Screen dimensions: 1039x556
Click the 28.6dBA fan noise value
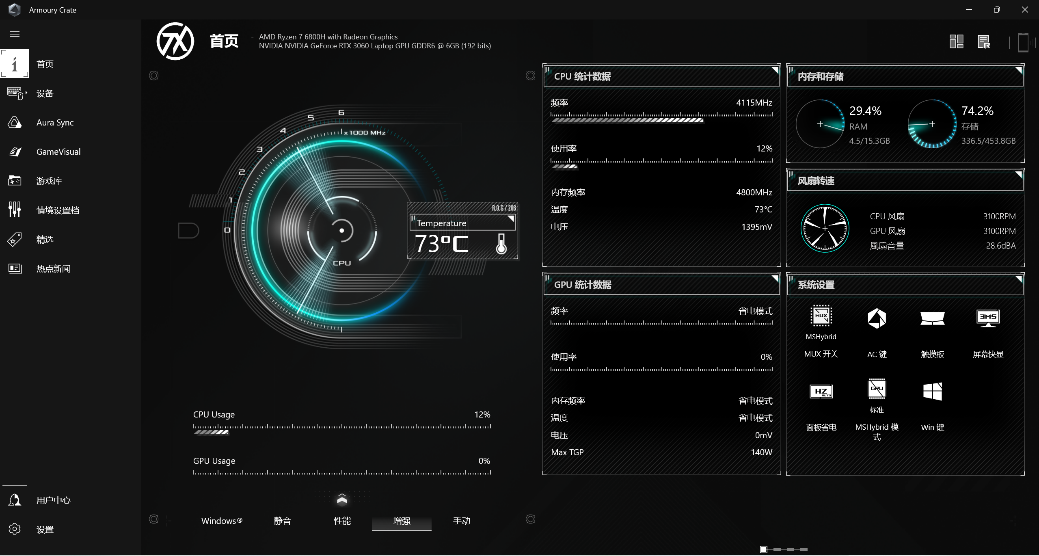coord(1001,246)
